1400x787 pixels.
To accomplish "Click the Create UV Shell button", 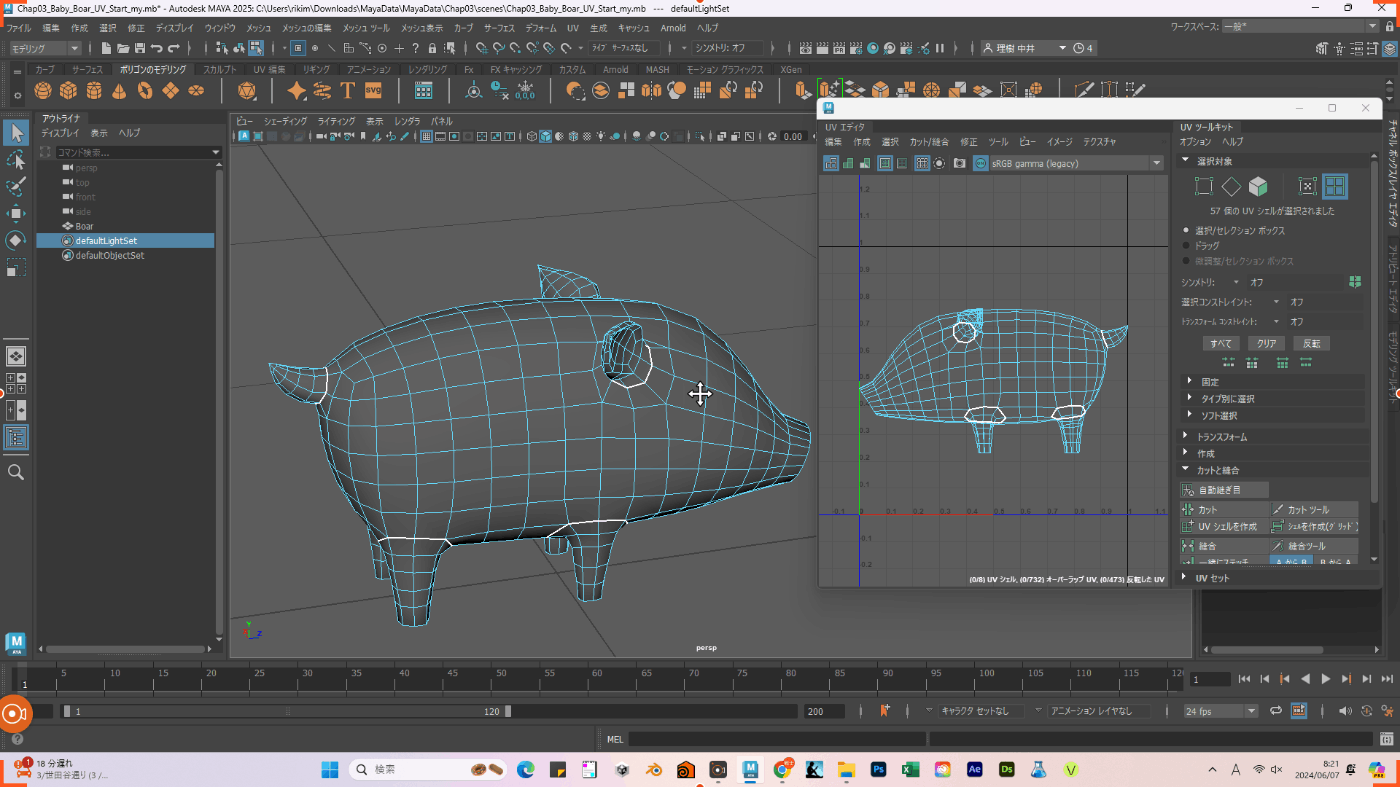I will [1224, 526].
